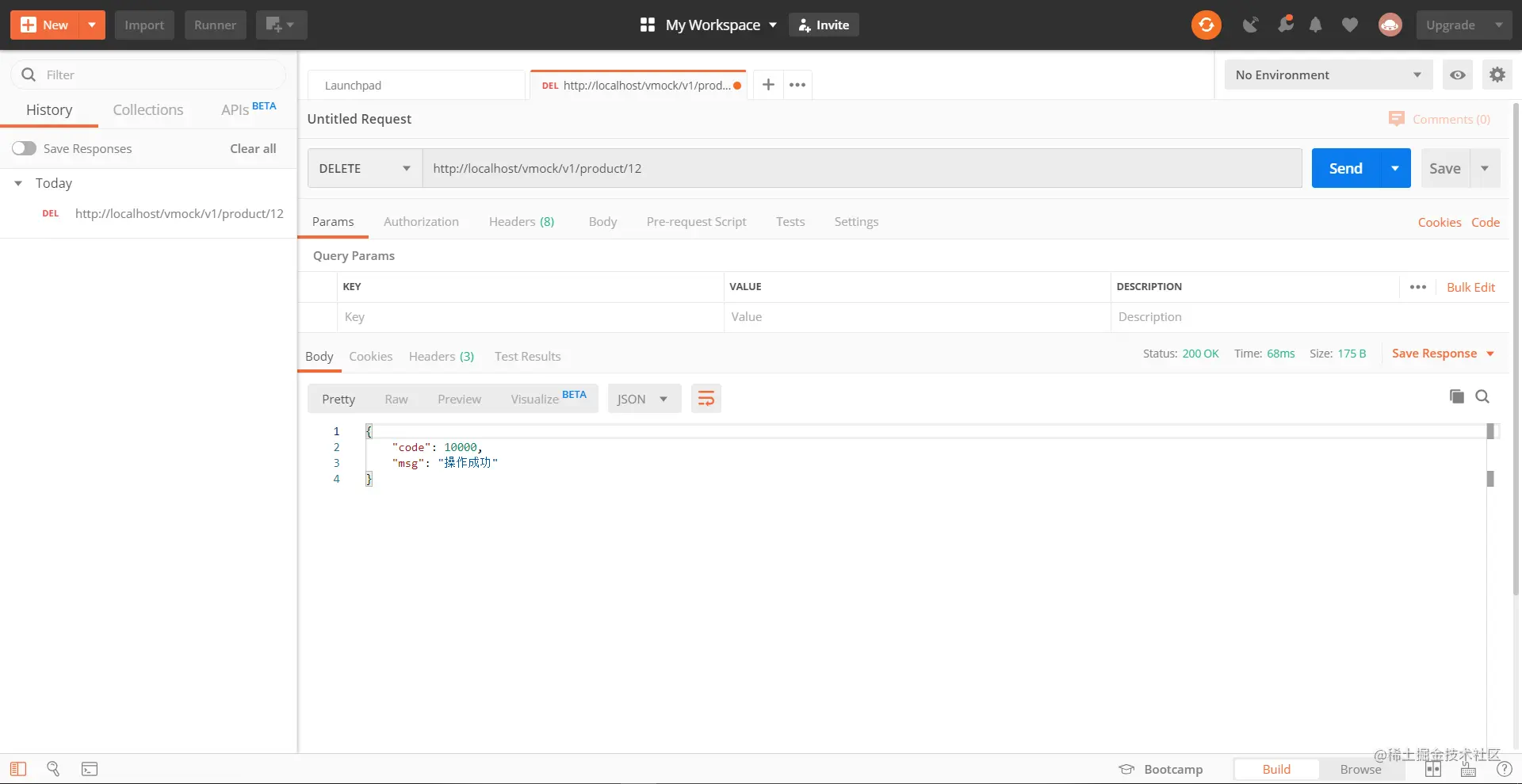Open the user avatar menu

pyautogui.click(x=1390, y=25)
